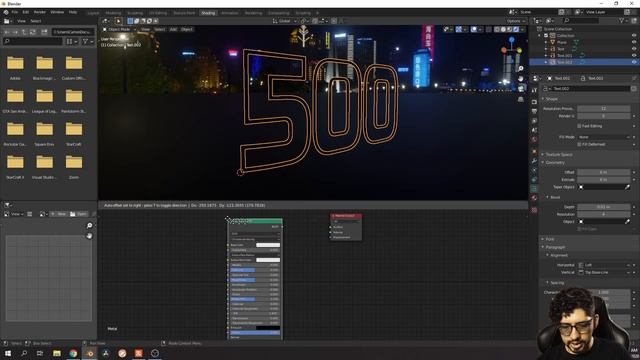Open the Render properties tab
640x360 pixels.
534,102
